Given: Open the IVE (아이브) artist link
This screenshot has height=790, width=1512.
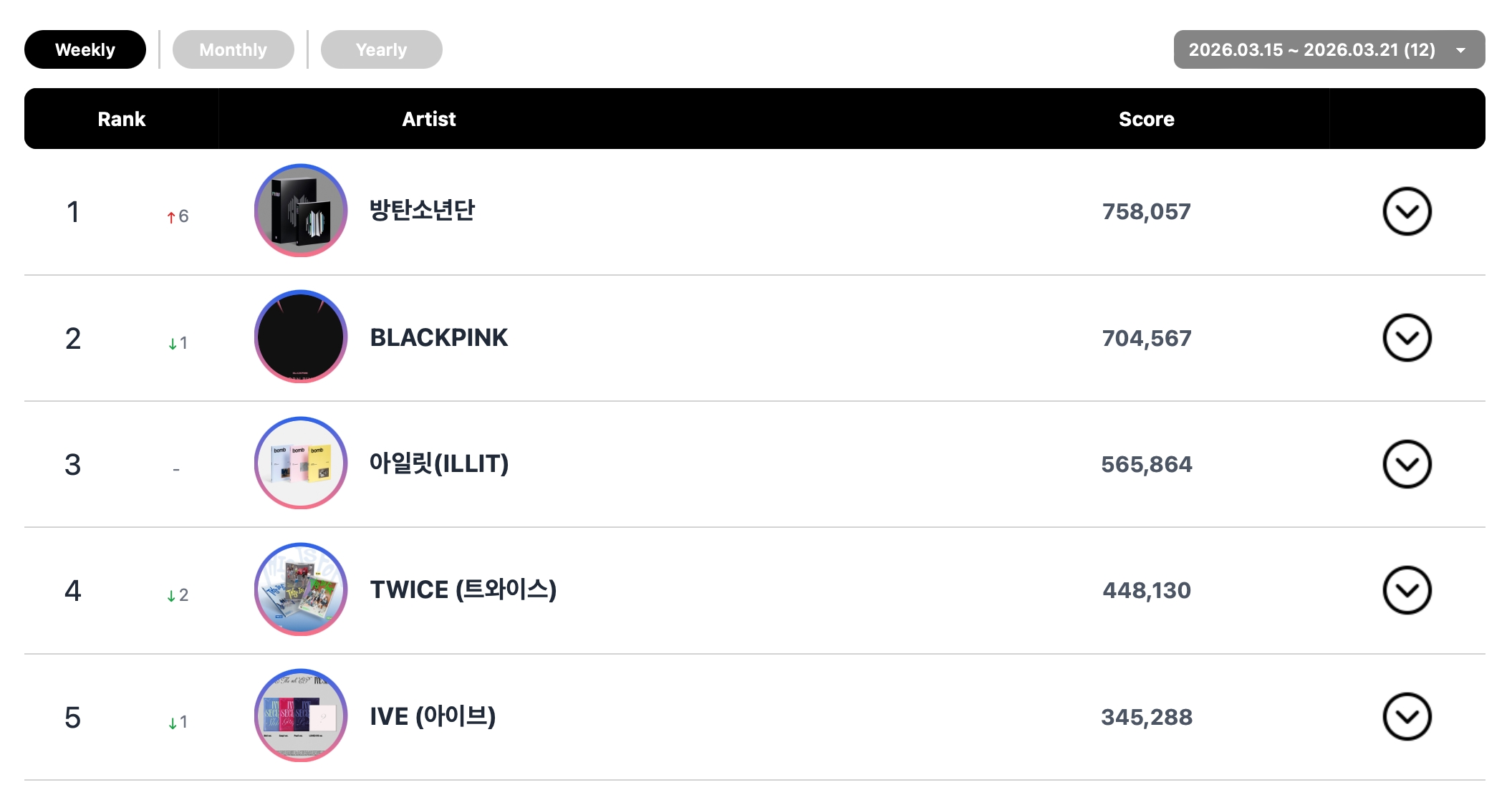Looking at the screenshot, I should pyautogui.click(x=433, y=716).
